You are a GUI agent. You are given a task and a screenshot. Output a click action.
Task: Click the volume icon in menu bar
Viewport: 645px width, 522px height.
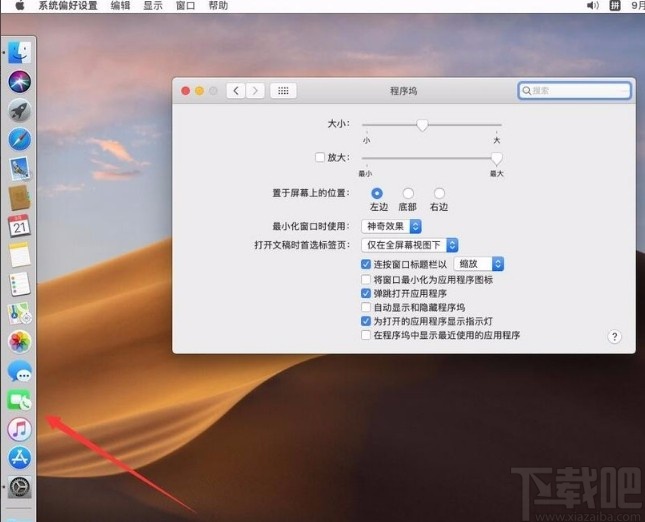tap(592, 6)
